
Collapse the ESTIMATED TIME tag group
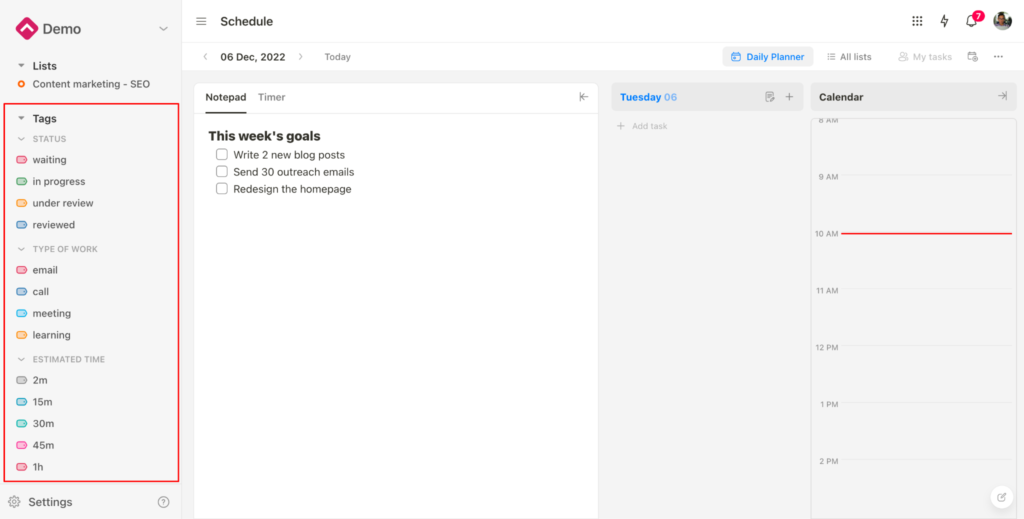tap(21, 360)
